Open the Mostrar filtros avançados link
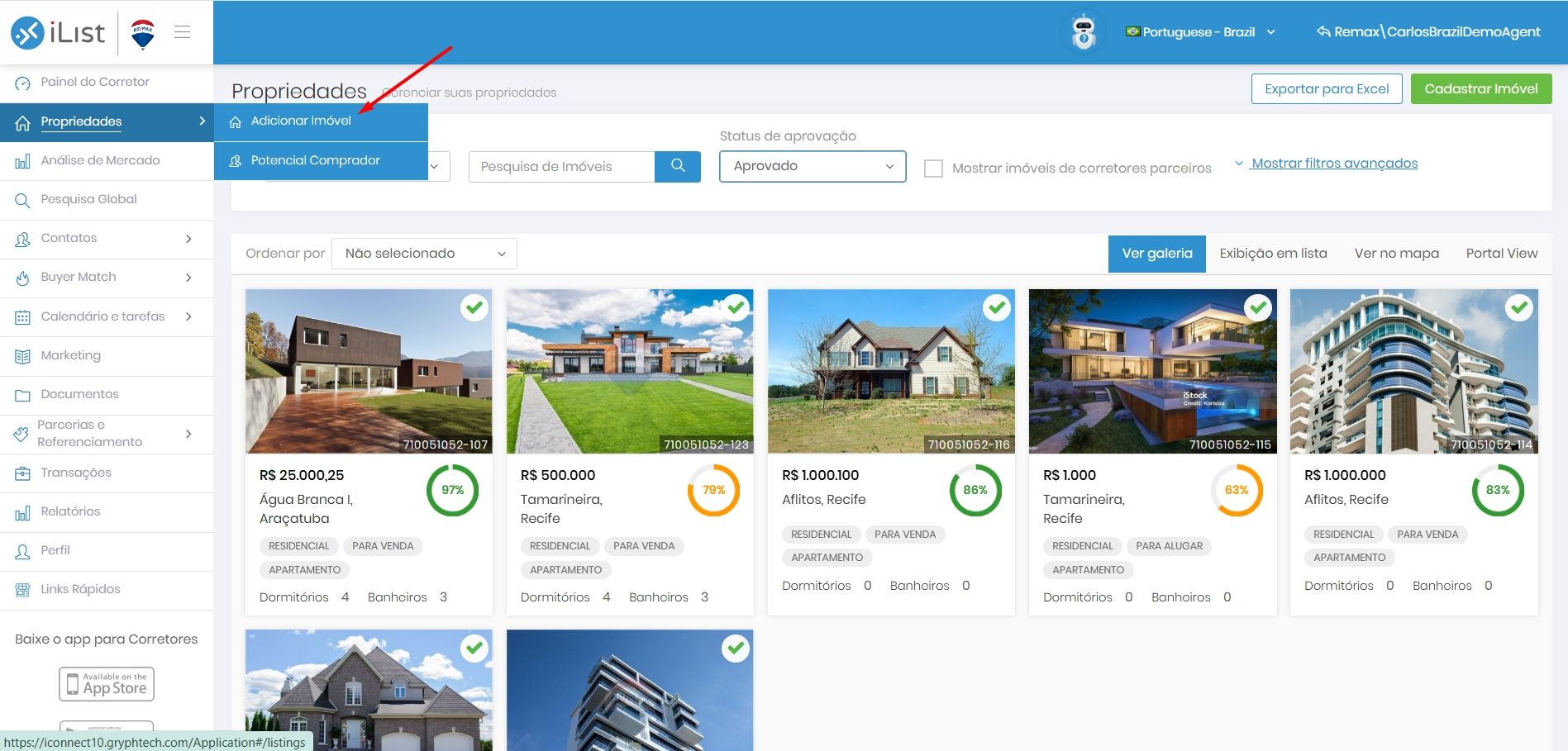 click(1334, 164)
